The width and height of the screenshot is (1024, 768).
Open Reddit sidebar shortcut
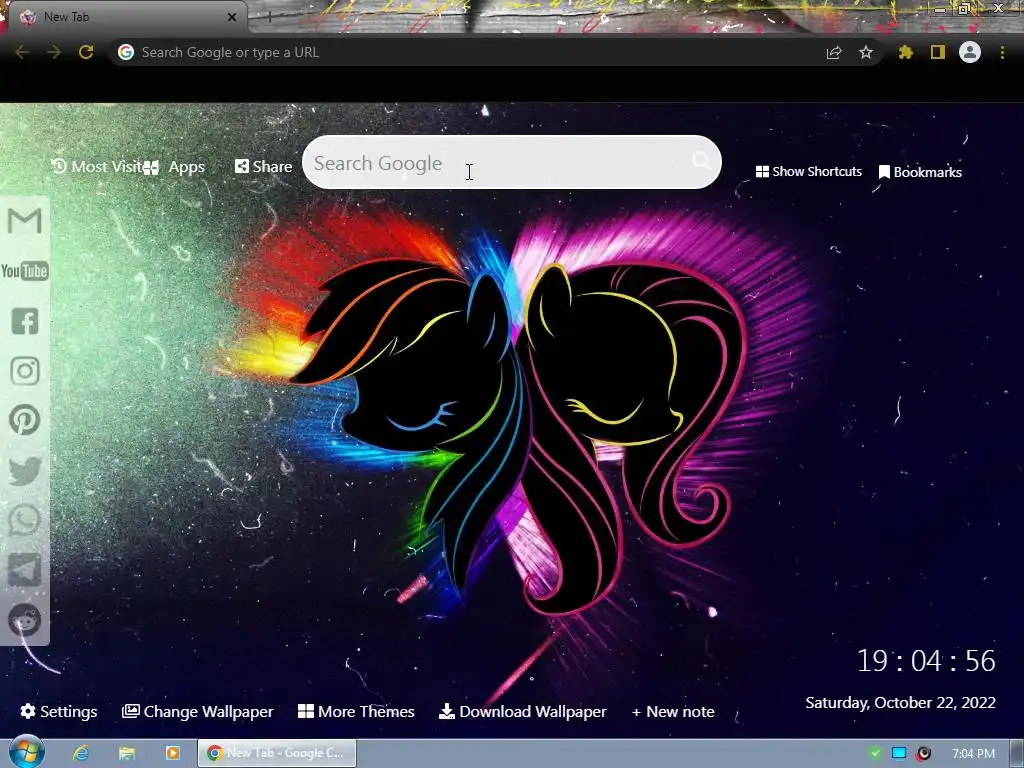pyautogui.click(x=25, y=620)
